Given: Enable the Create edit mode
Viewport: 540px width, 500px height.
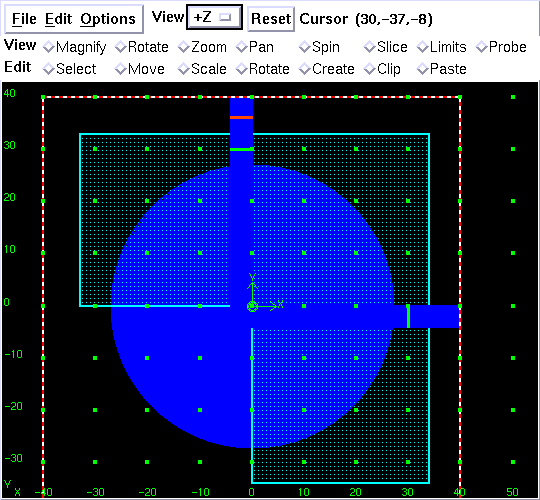Looking at the screenshot, I should click(327, 69).
